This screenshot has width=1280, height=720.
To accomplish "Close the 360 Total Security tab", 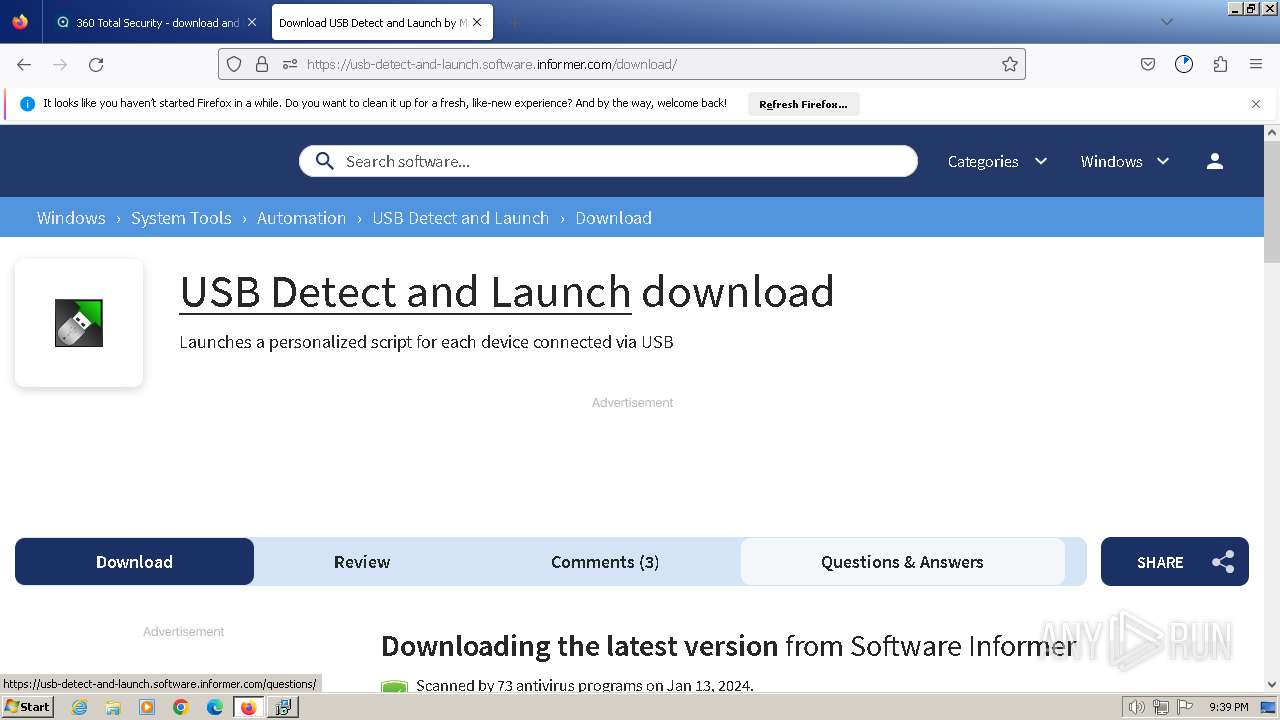I will [x=252, y=22].
